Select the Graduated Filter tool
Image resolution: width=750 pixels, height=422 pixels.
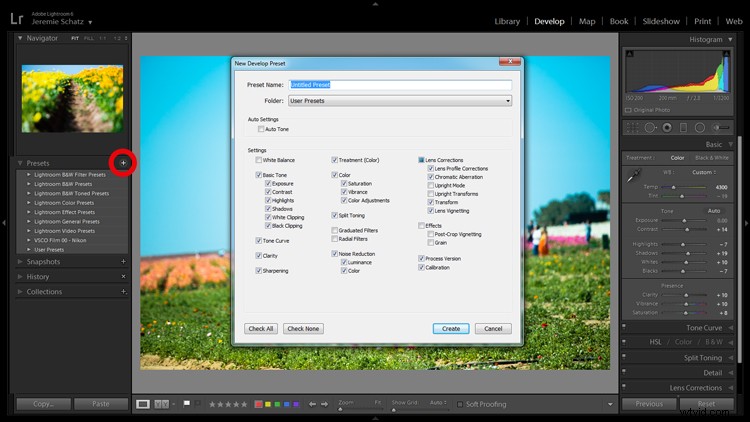pos(684,128)
